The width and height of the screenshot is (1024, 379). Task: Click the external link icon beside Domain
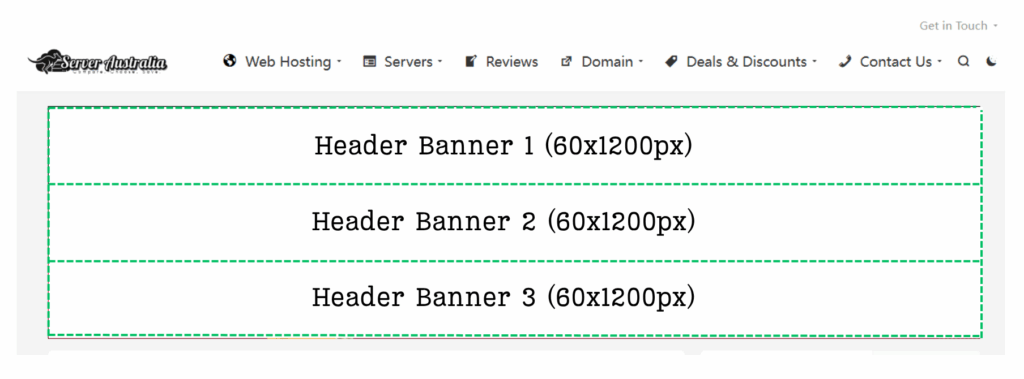[566, 61]
